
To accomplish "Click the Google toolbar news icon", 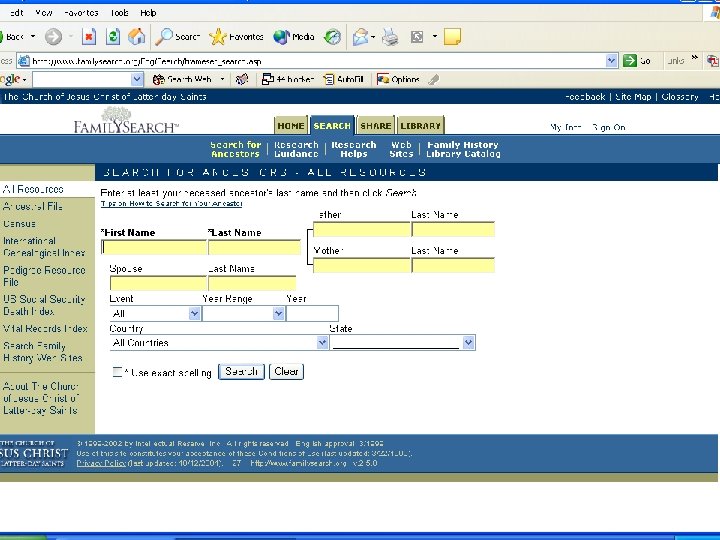I will point(242,79).
